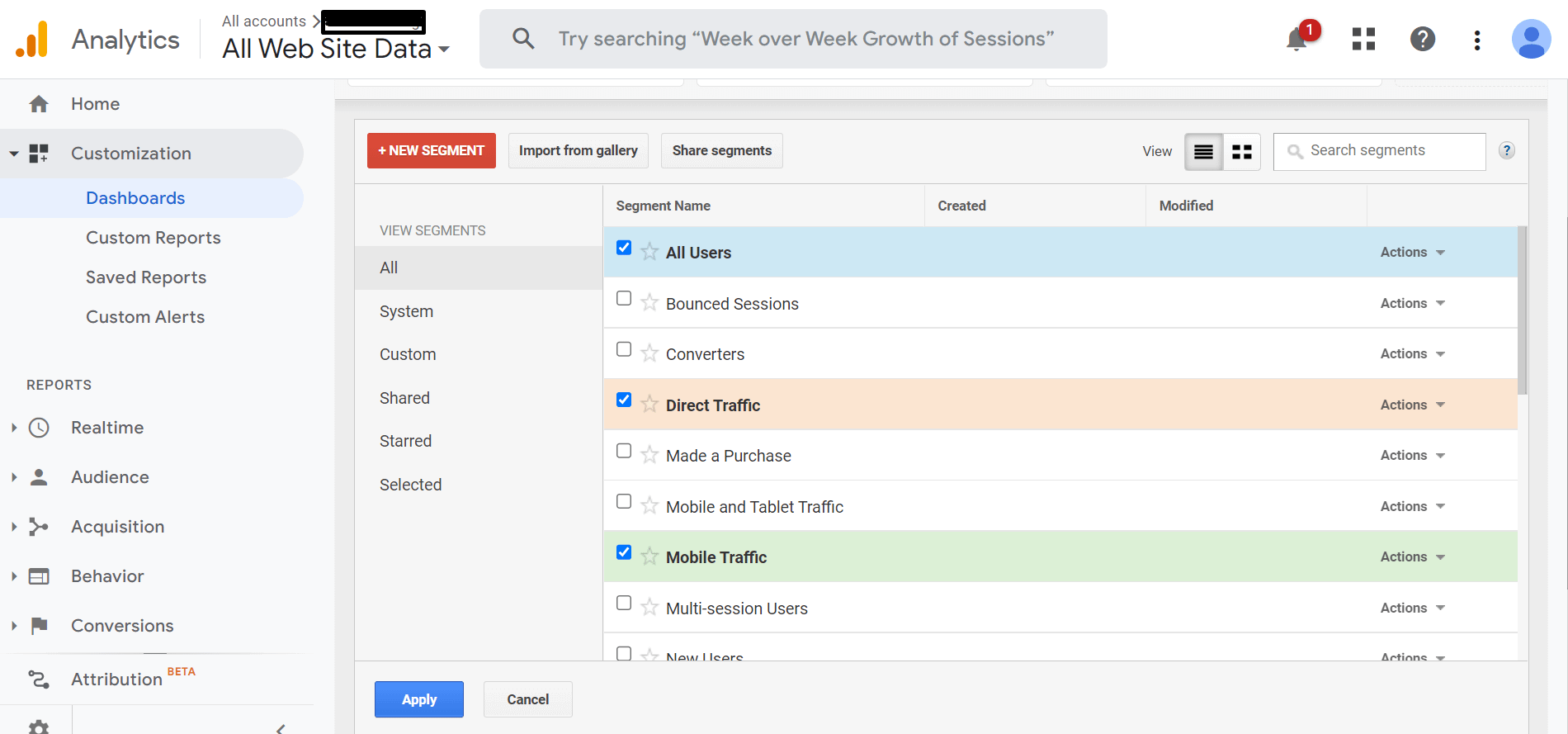Star the Mobile and Tablet Traffic segment
Screen dimensions: 1568x734
pyautogui.click(x=649, y=505)
